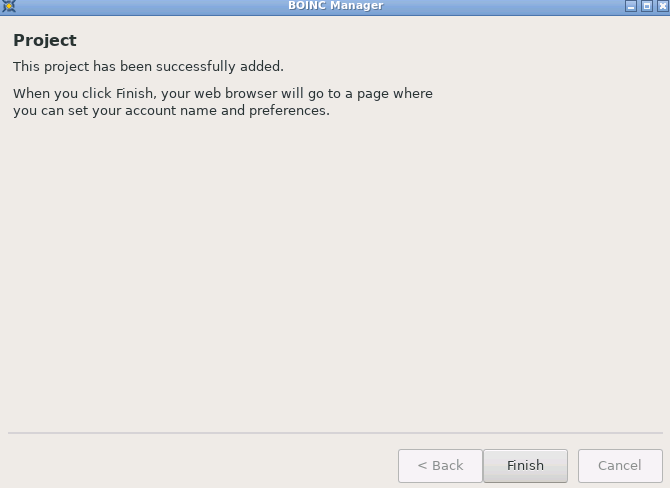Click the greyed-out Back button
This screenshot has width=670, height=488.
click(440, 465)
